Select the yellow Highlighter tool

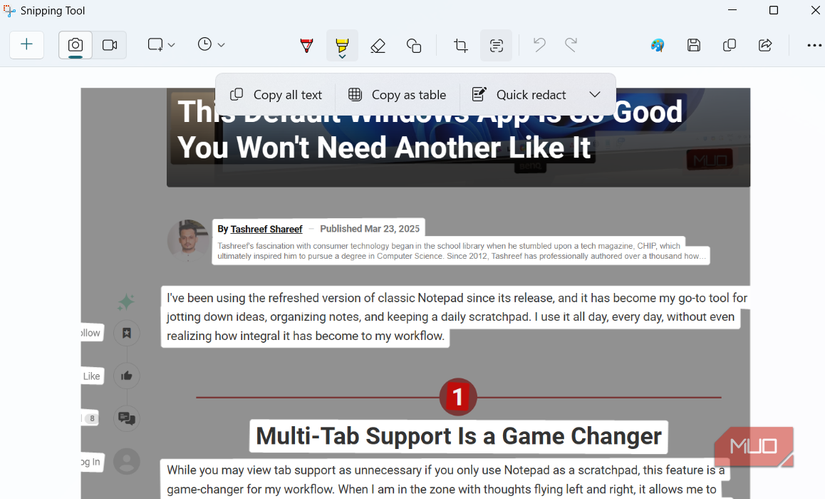[x=342, y=43]
